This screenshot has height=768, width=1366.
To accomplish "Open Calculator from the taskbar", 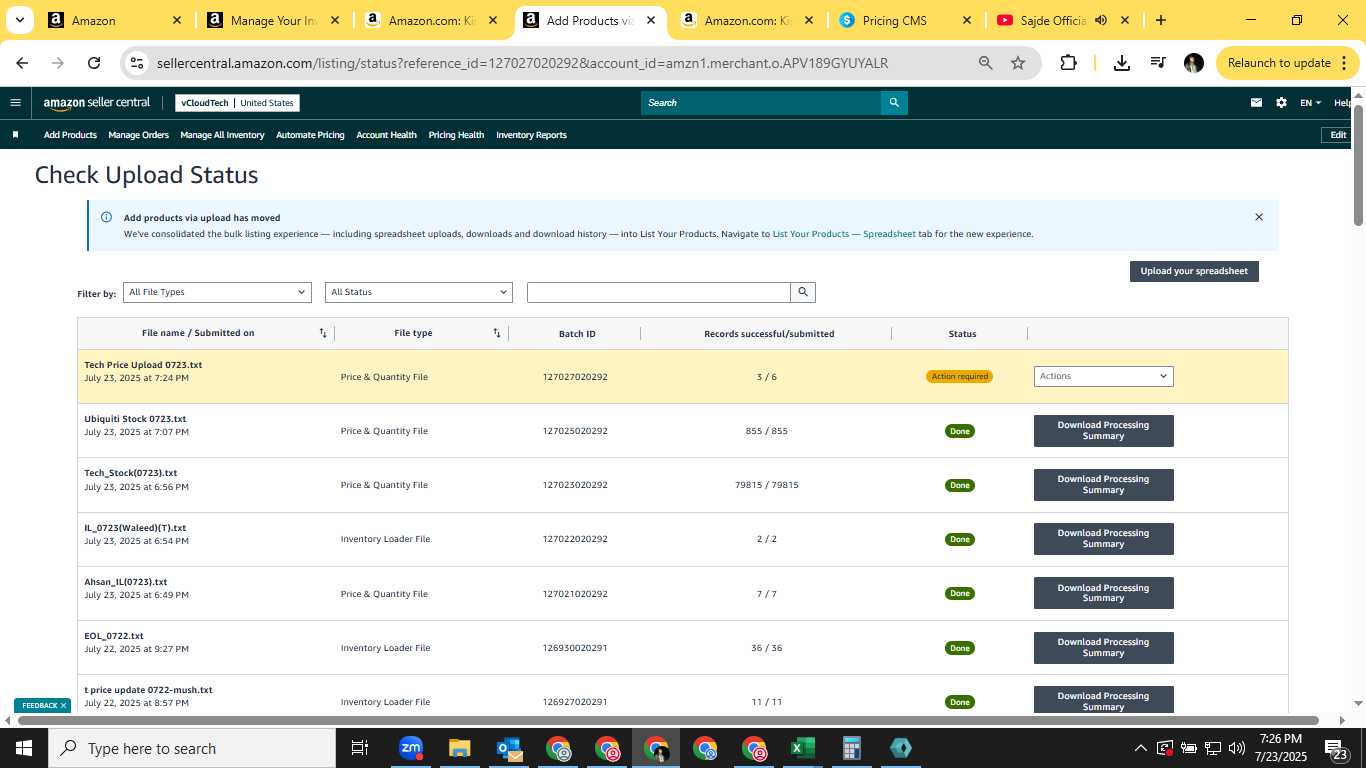I will (x=852, y=748).
